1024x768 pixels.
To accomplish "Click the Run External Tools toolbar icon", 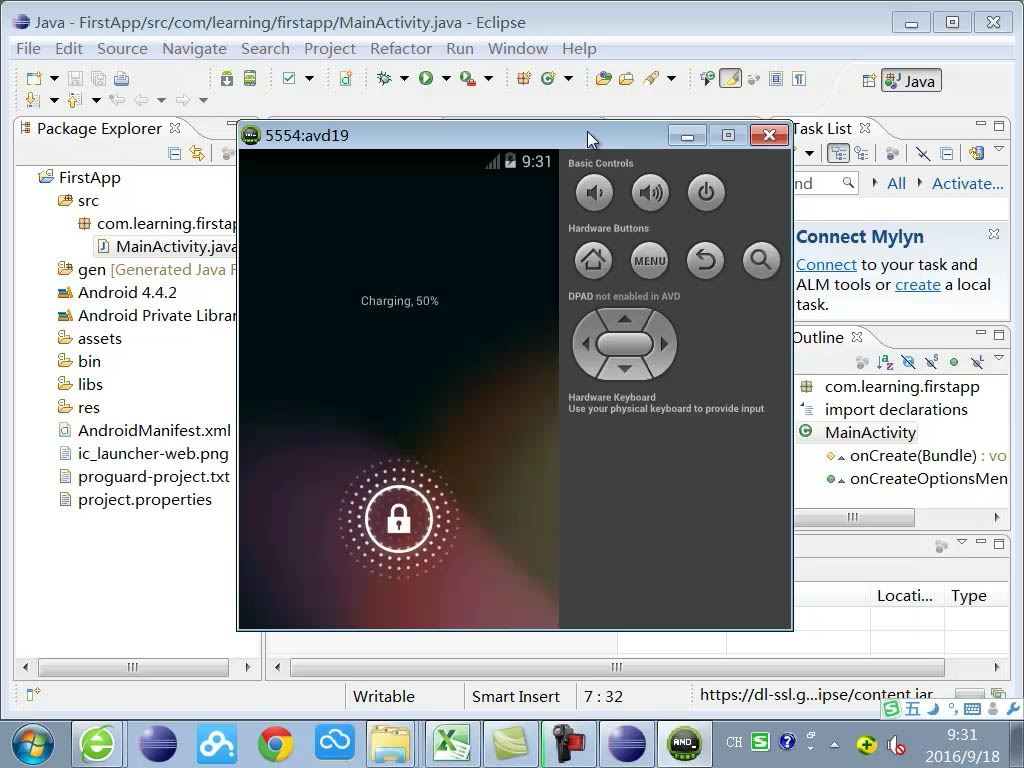I will tap(468, 79).
